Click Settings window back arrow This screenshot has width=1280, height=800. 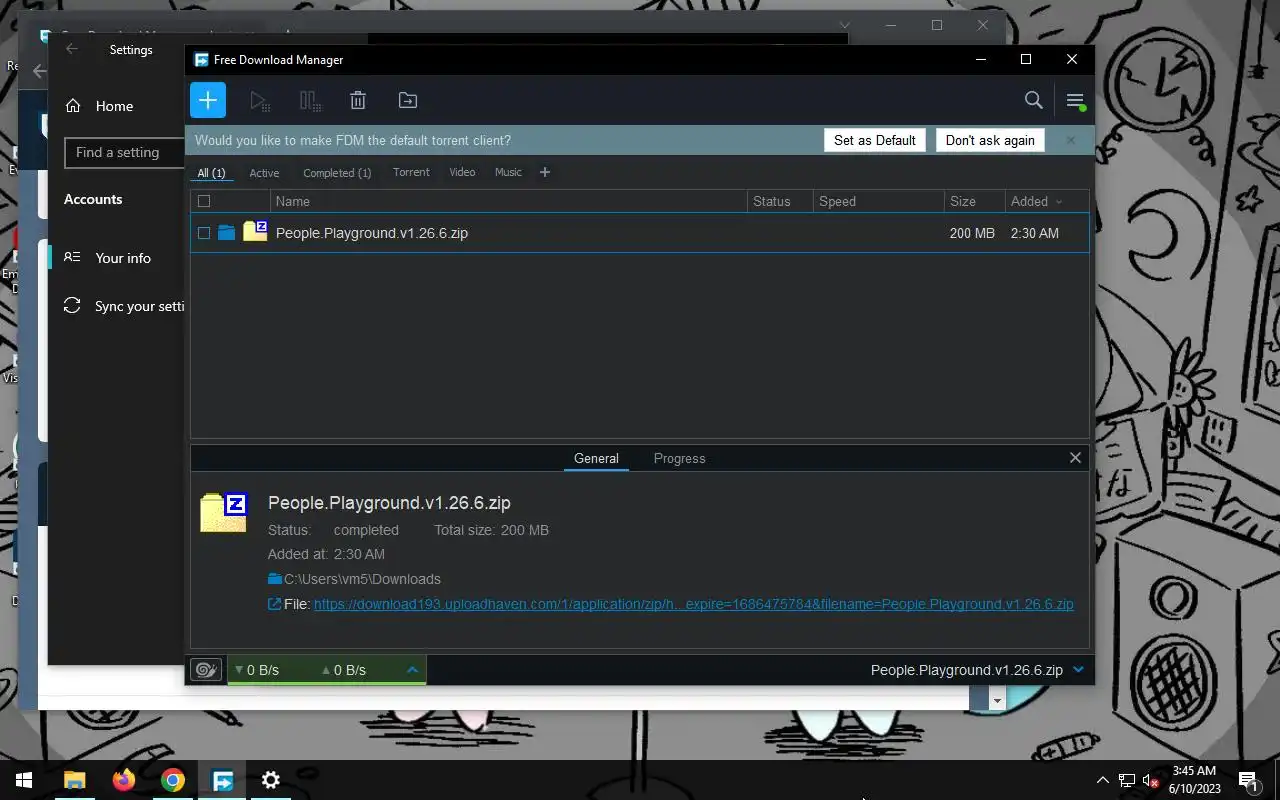72,49
